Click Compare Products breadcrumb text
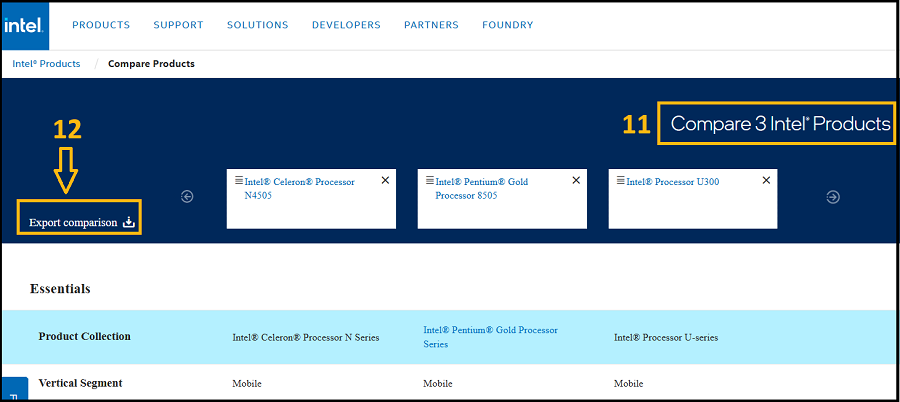Viewport: 900px width, 402px height. coord(152,64)
